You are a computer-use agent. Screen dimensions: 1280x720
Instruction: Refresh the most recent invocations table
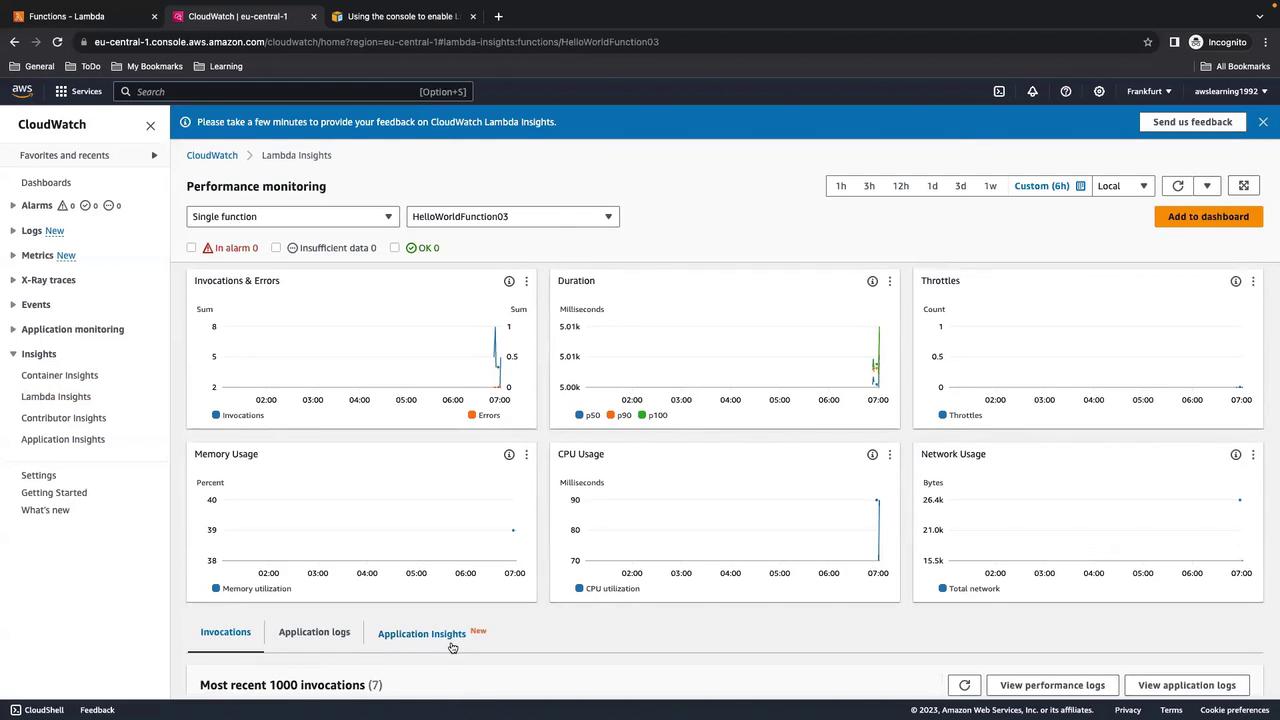pyautogui.click(x=964, y=685)
